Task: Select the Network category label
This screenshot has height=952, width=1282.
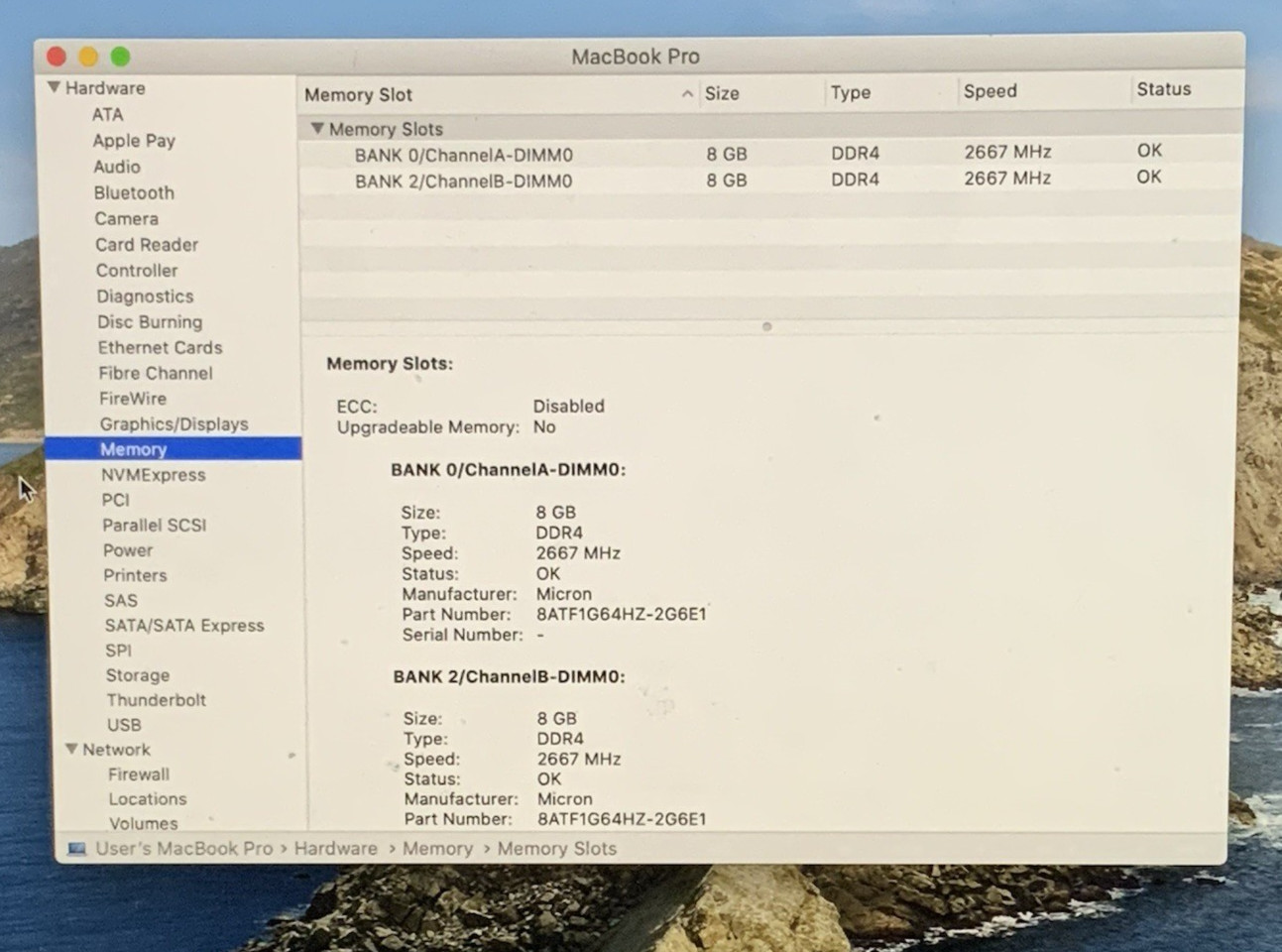Action: pos(116,749)
